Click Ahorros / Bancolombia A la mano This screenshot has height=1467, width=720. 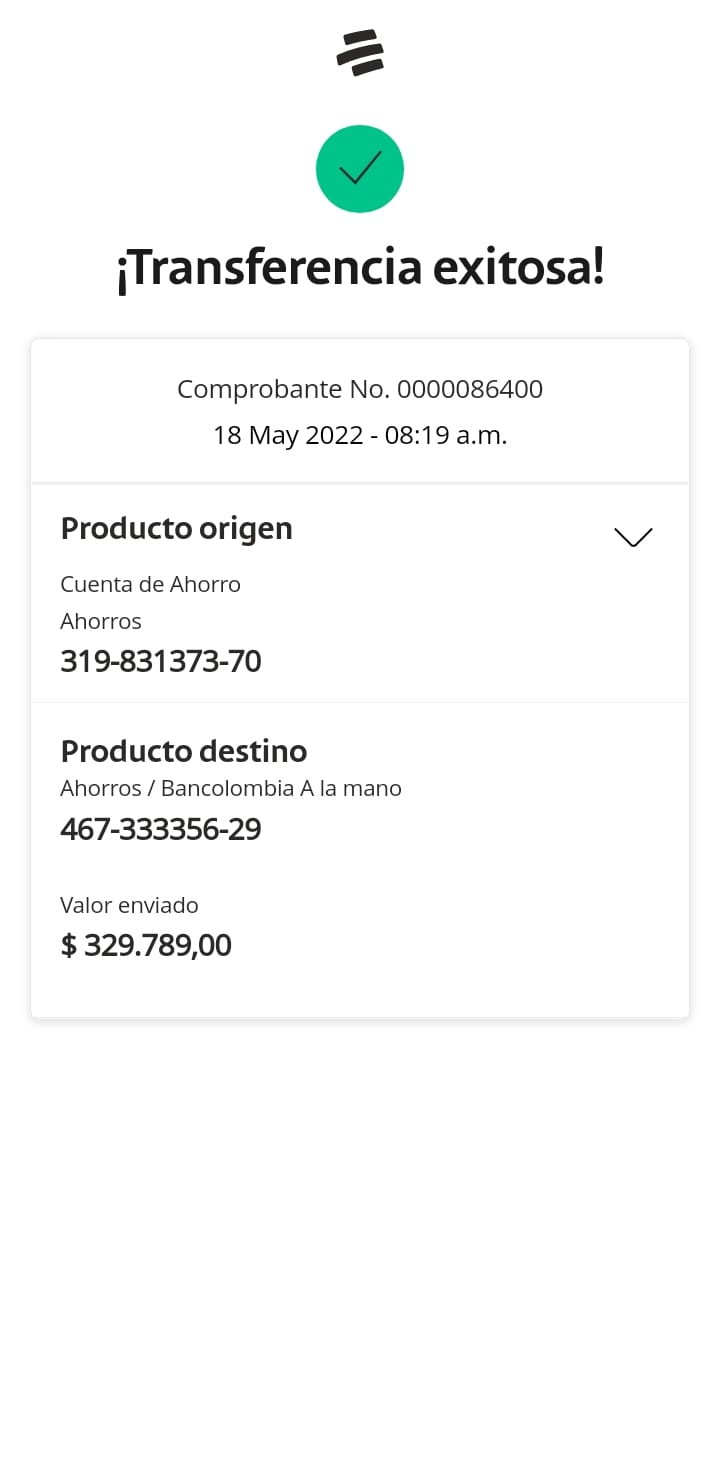tap(231, 788)
